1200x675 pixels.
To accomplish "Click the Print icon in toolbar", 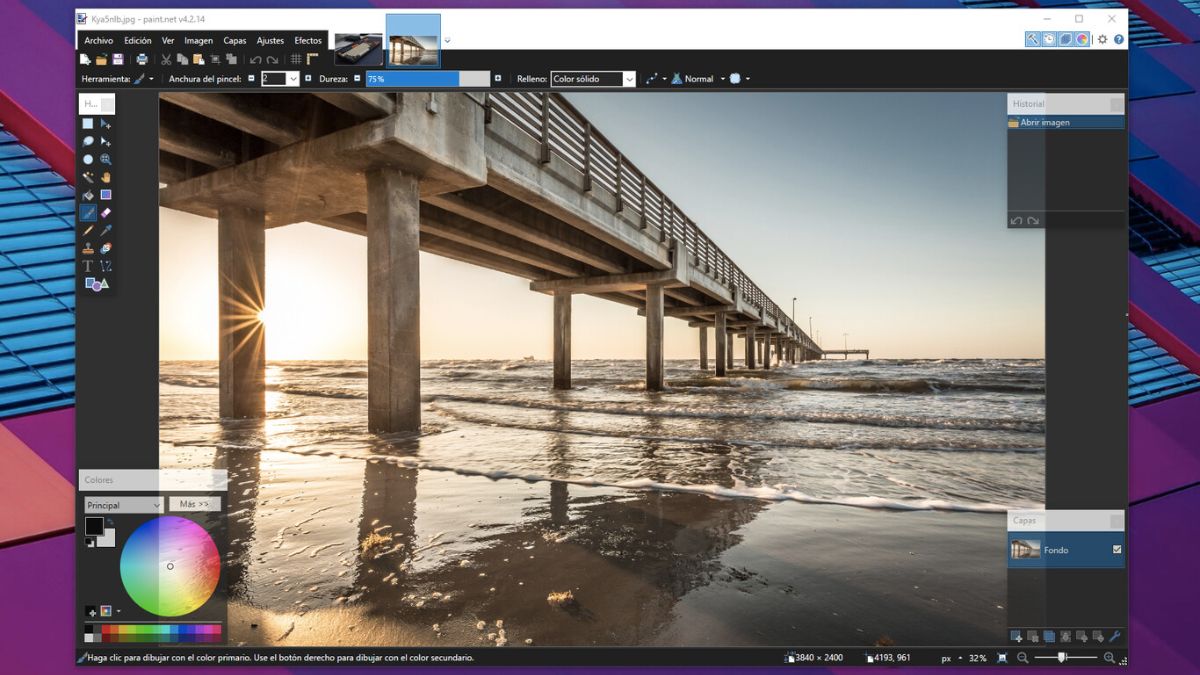I will coord(142,60).
